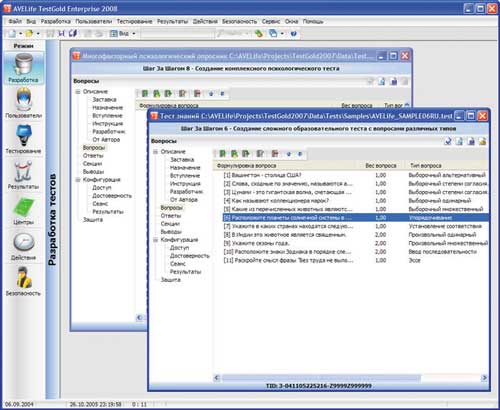Screen dimensions: 500x410
Task: Select question 11 about фразы in list
Action: (289, 260)
